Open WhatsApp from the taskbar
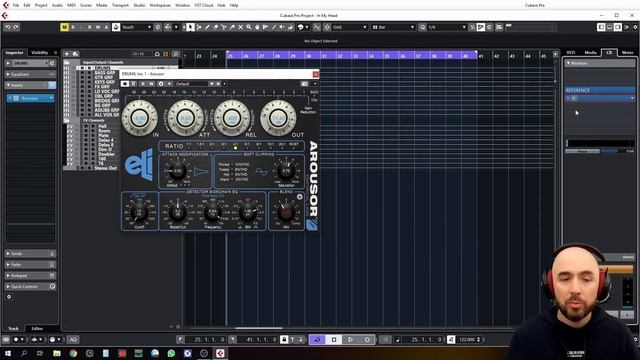640x360 pixels. 171,353
